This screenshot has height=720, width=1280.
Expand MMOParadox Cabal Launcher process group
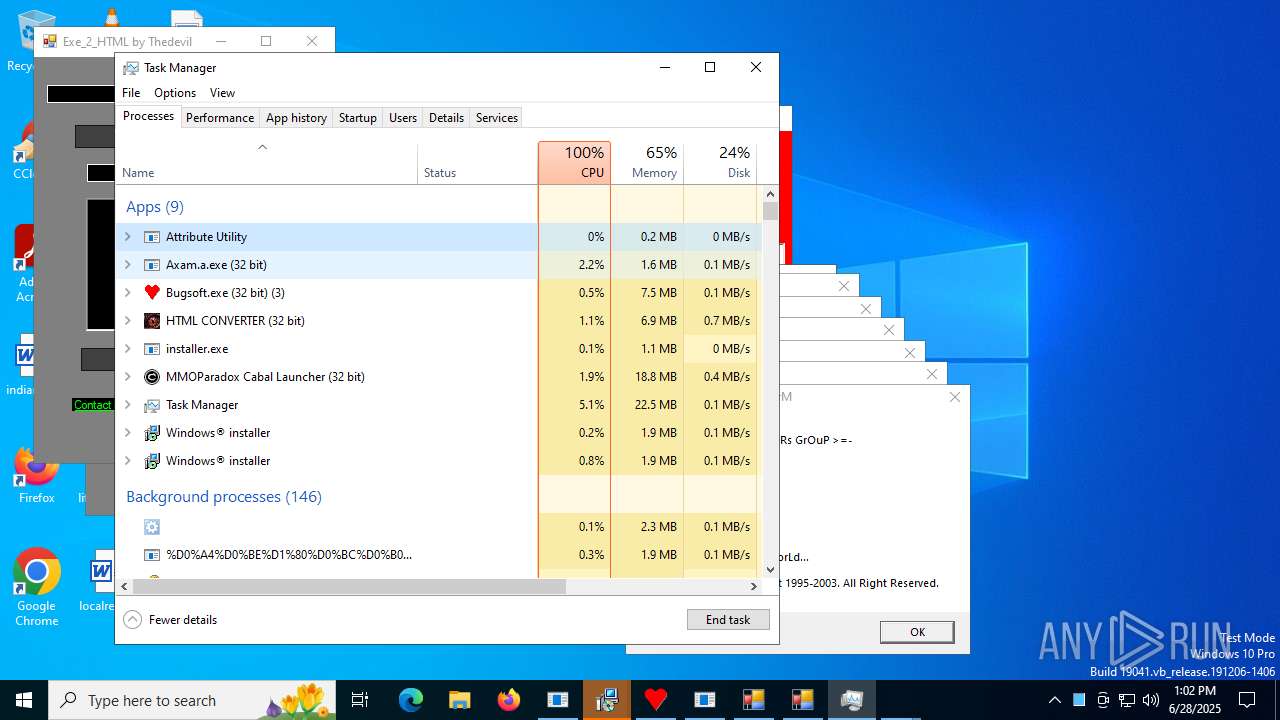127,377
